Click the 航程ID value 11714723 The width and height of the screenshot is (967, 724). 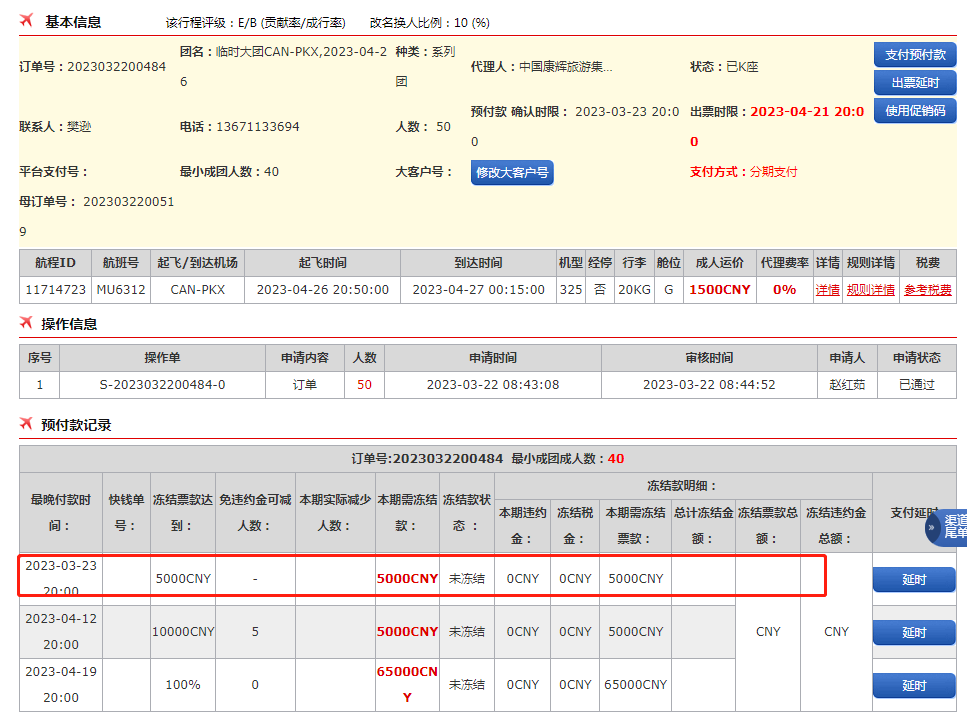pyautogui.click(x=54, y=290)
